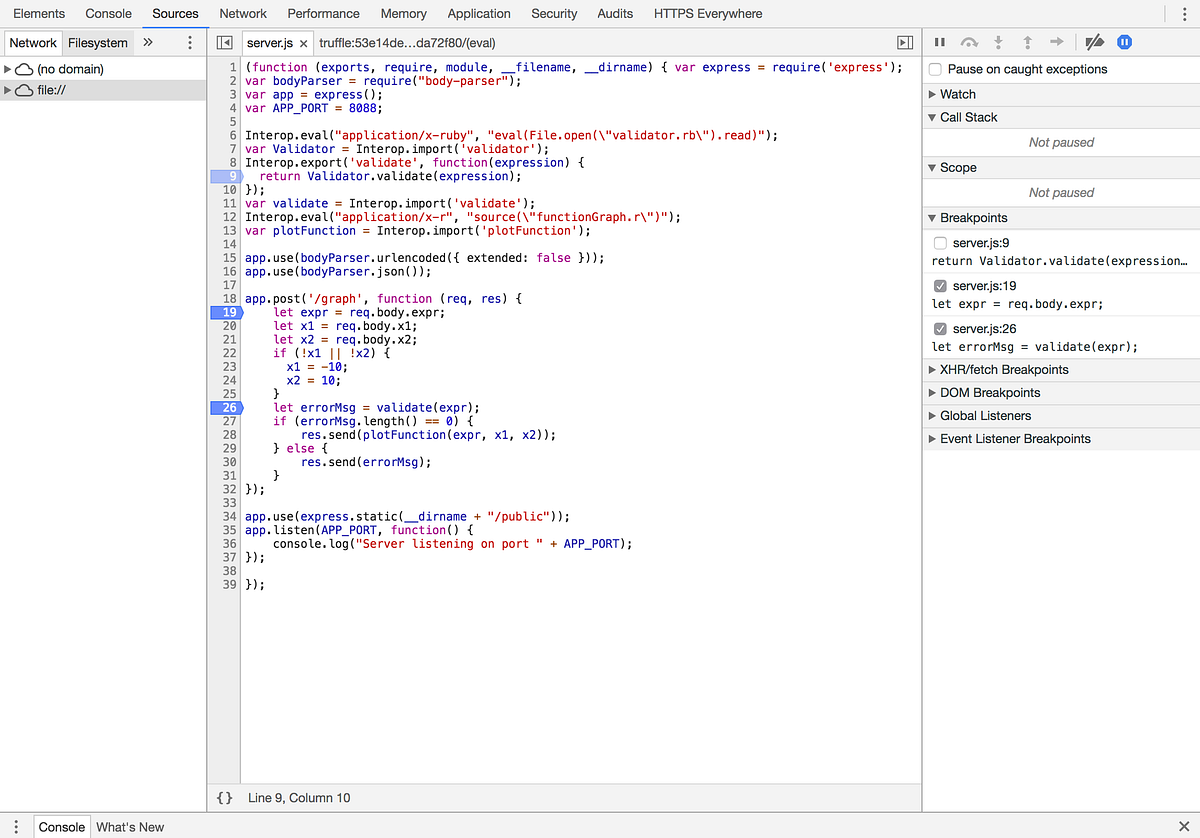Open the Filesystem tab in navigator
The height and width of the screenshot is (838, 1200).
click(97, 42)
